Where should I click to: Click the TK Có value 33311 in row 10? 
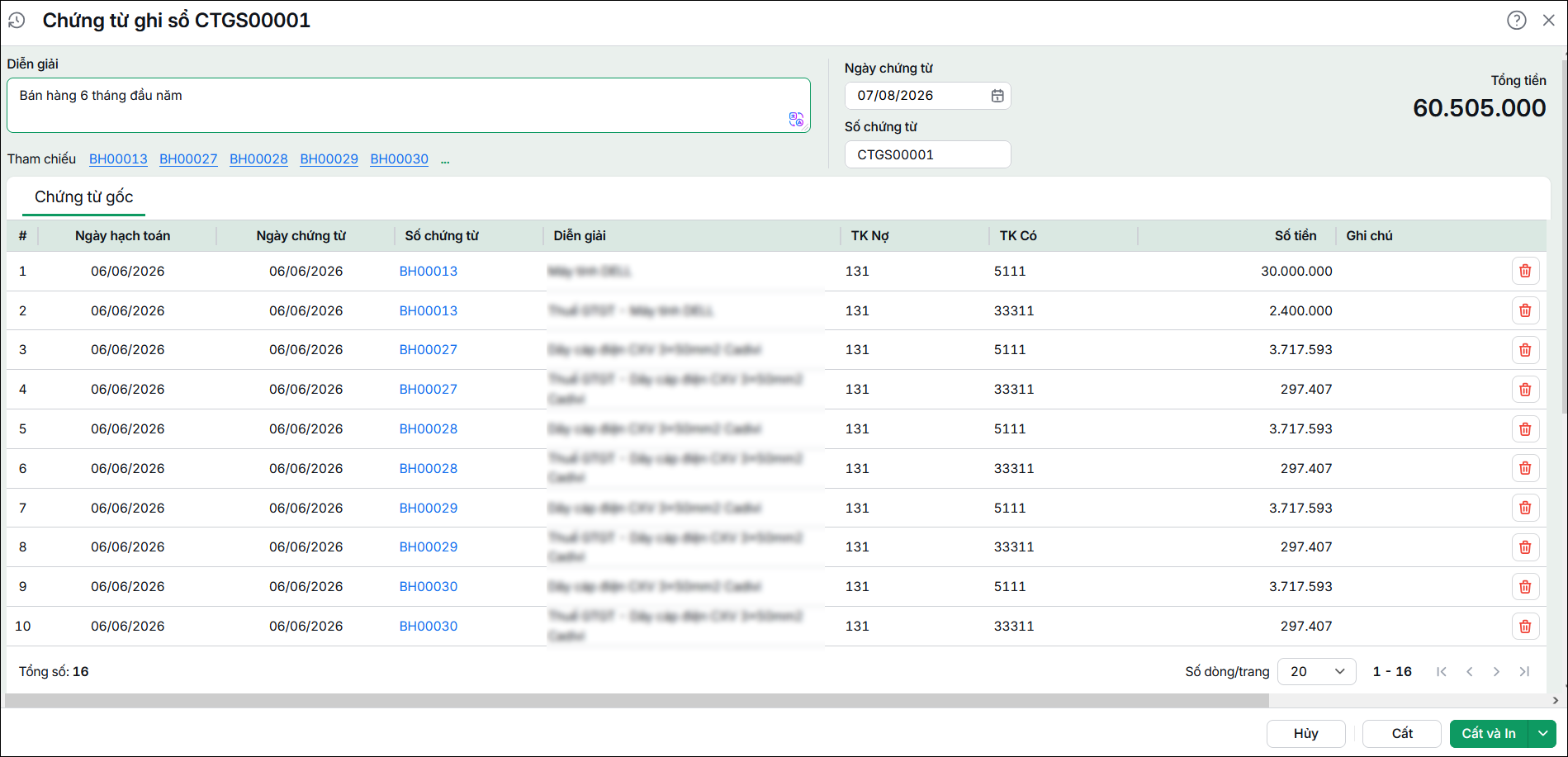click(1014, 627)
